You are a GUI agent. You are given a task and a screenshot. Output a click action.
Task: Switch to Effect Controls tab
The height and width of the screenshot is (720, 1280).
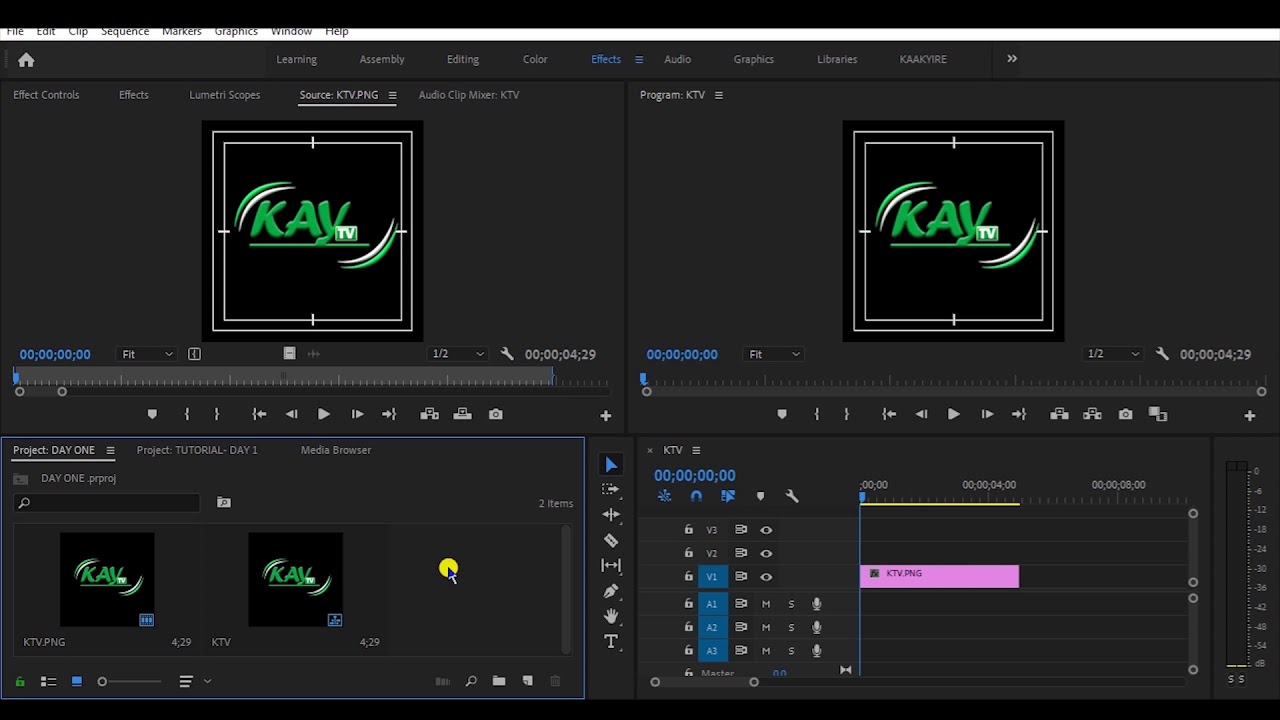(x=46, y=95)
